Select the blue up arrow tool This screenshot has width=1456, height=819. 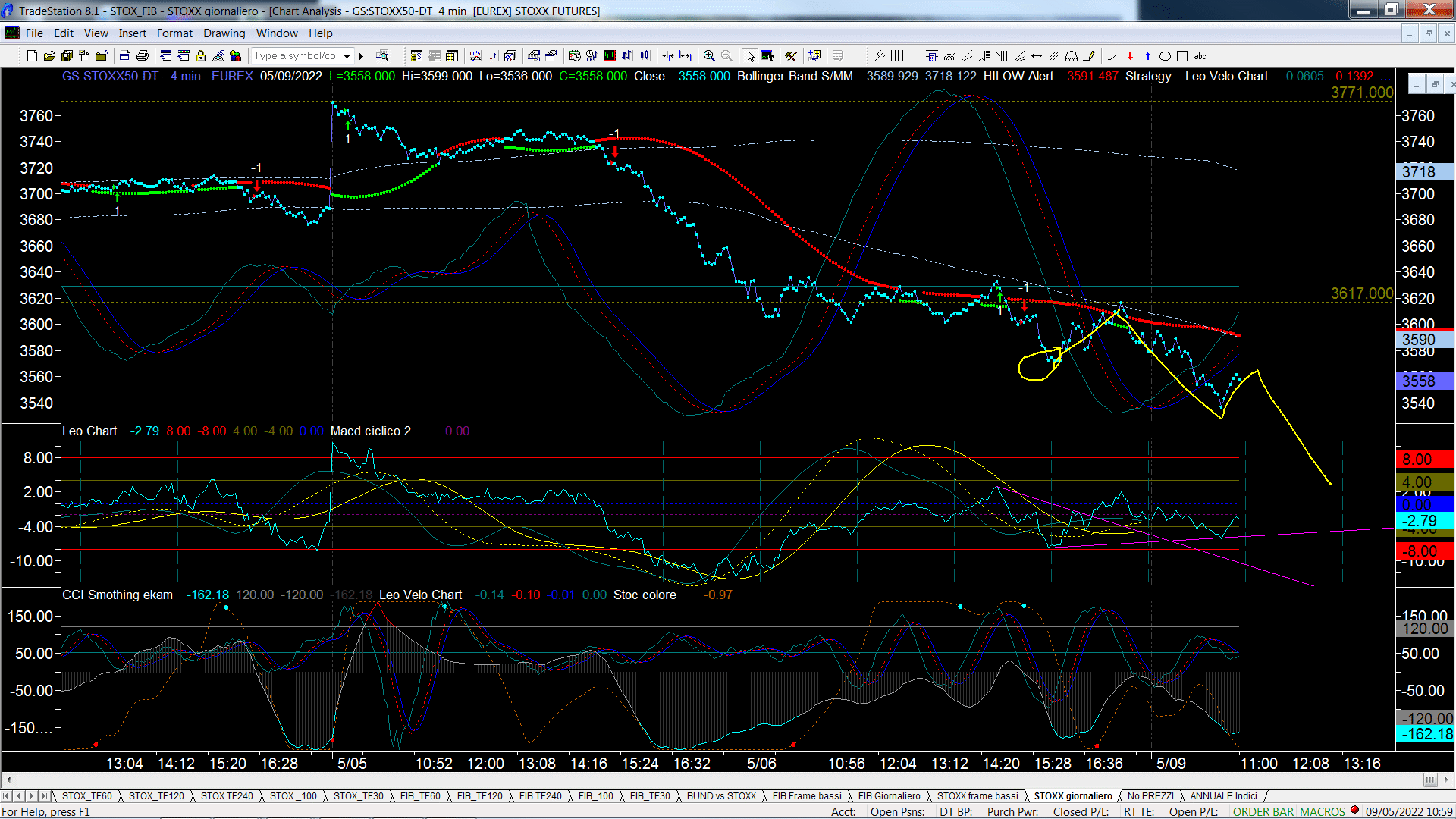[1147, 55]
